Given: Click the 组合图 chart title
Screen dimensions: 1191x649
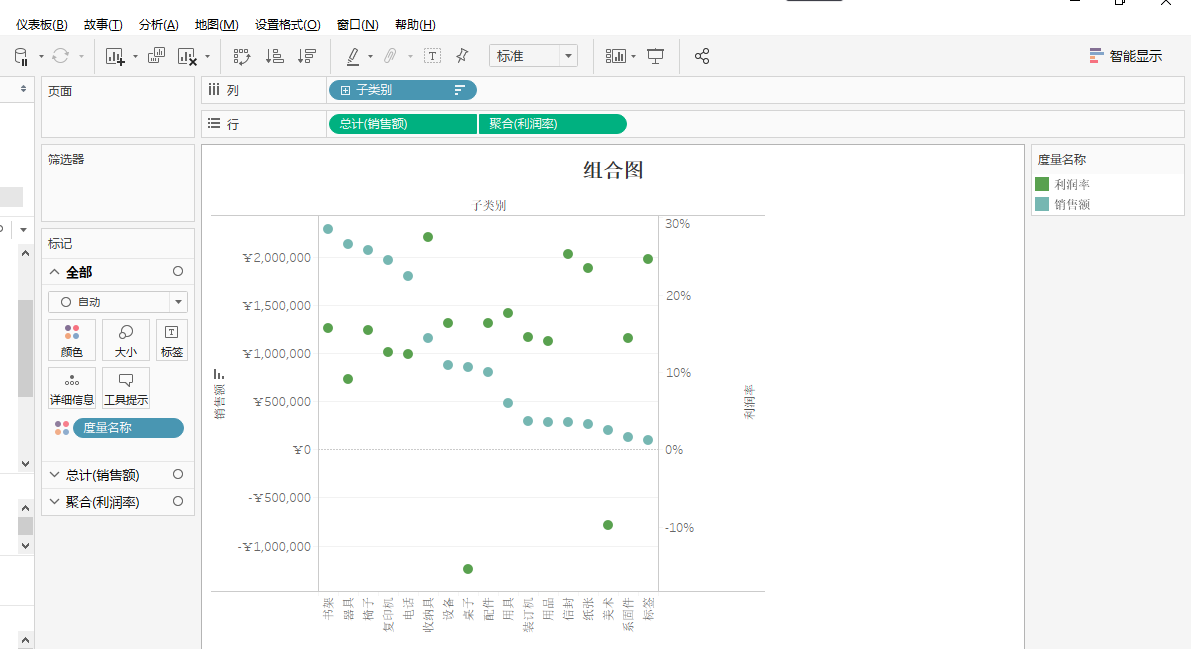Looking at the screenshot, I should (613, 170).
